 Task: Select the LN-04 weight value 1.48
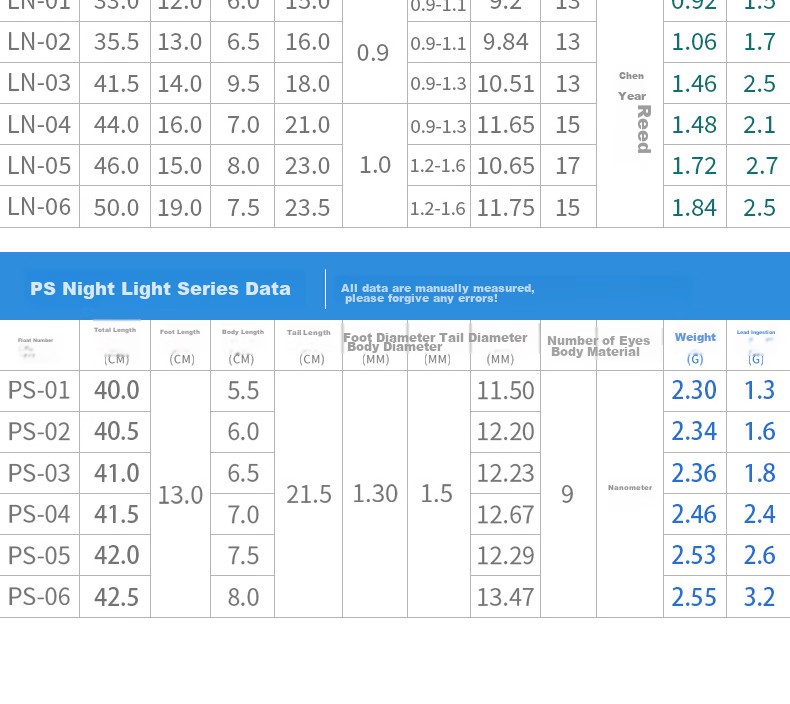(x=695, y=124)
